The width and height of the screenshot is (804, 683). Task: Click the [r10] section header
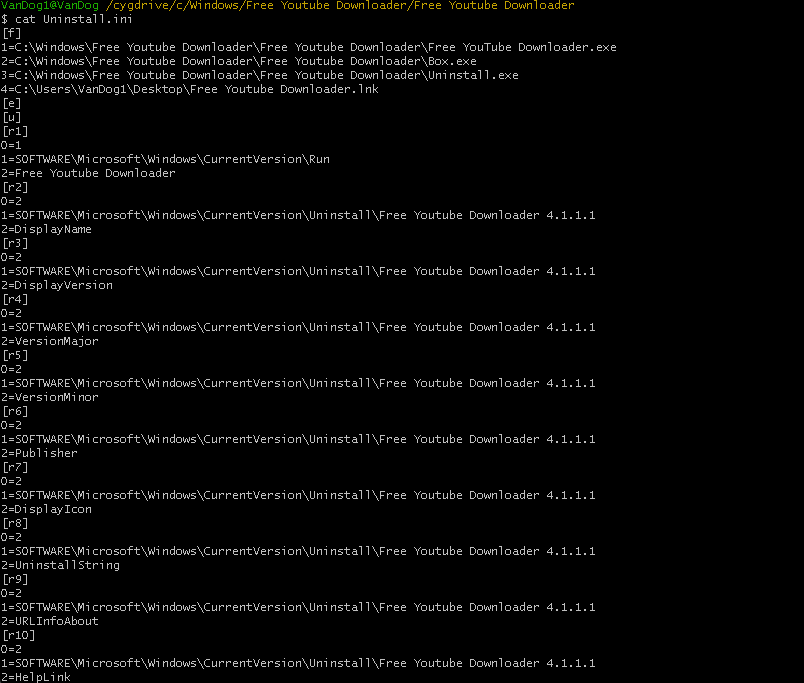(x=18, y=635)
